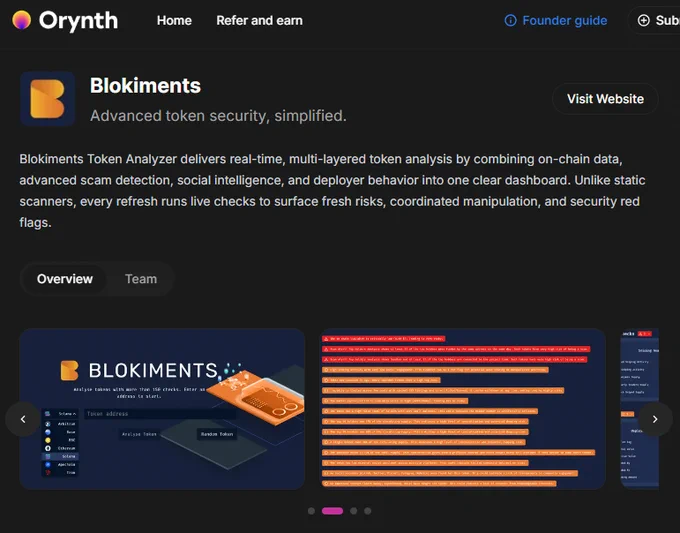Screen dimensions: 680x533
Task: Open the Home page link
Action: pyautogui.click(x=174, y=20)
